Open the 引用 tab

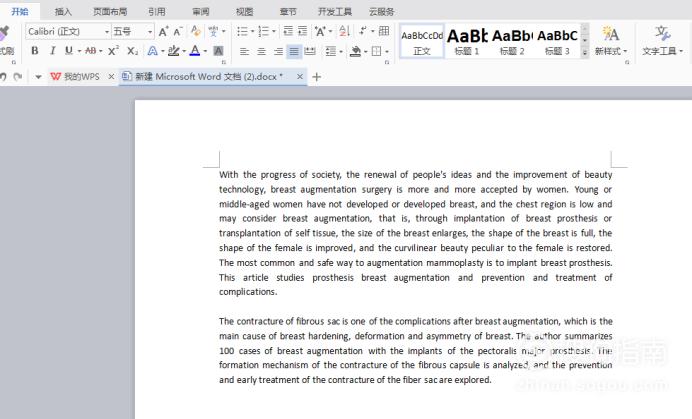pos(157,11)
